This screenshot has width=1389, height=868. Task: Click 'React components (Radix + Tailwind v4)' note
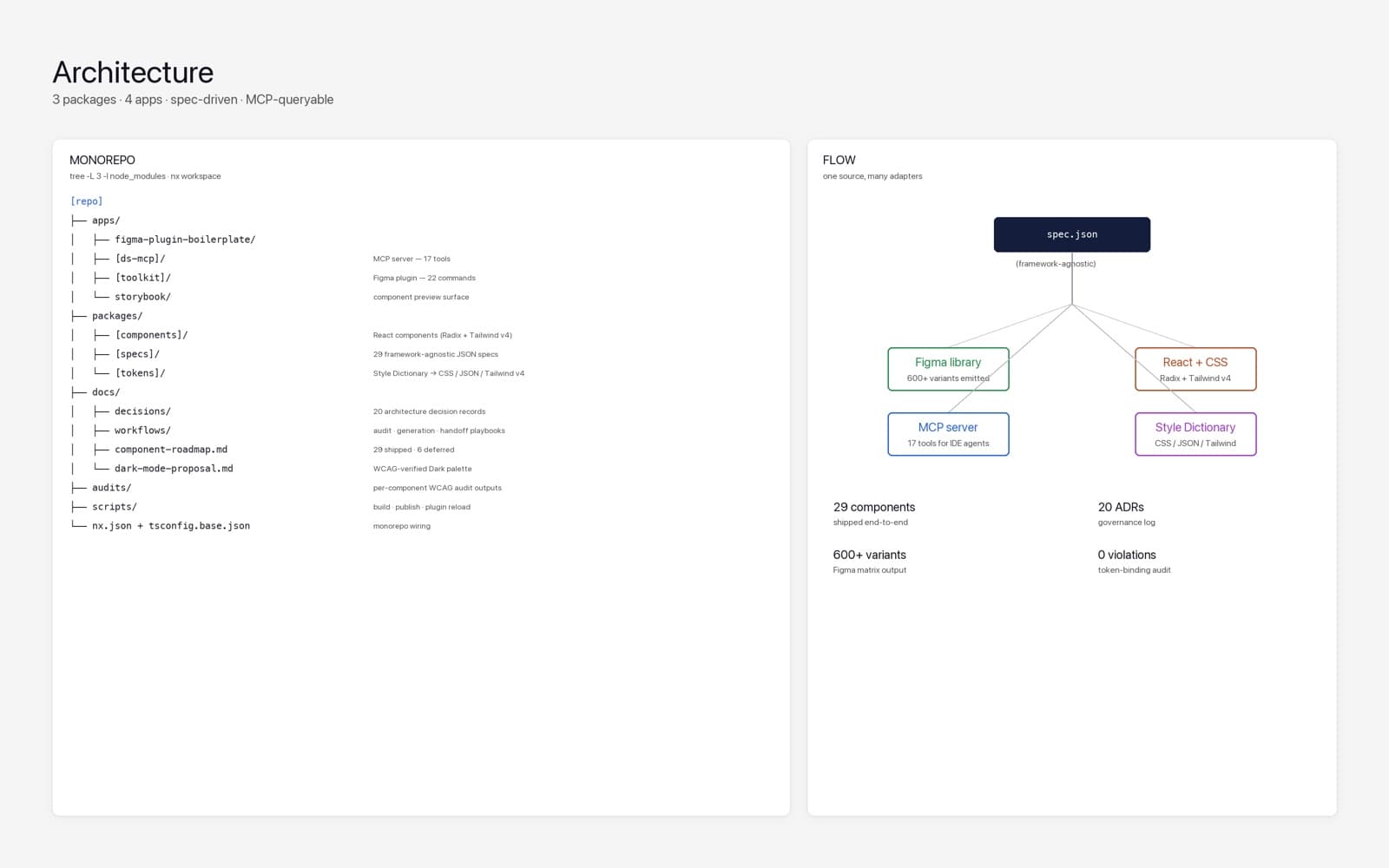(443, 335)
